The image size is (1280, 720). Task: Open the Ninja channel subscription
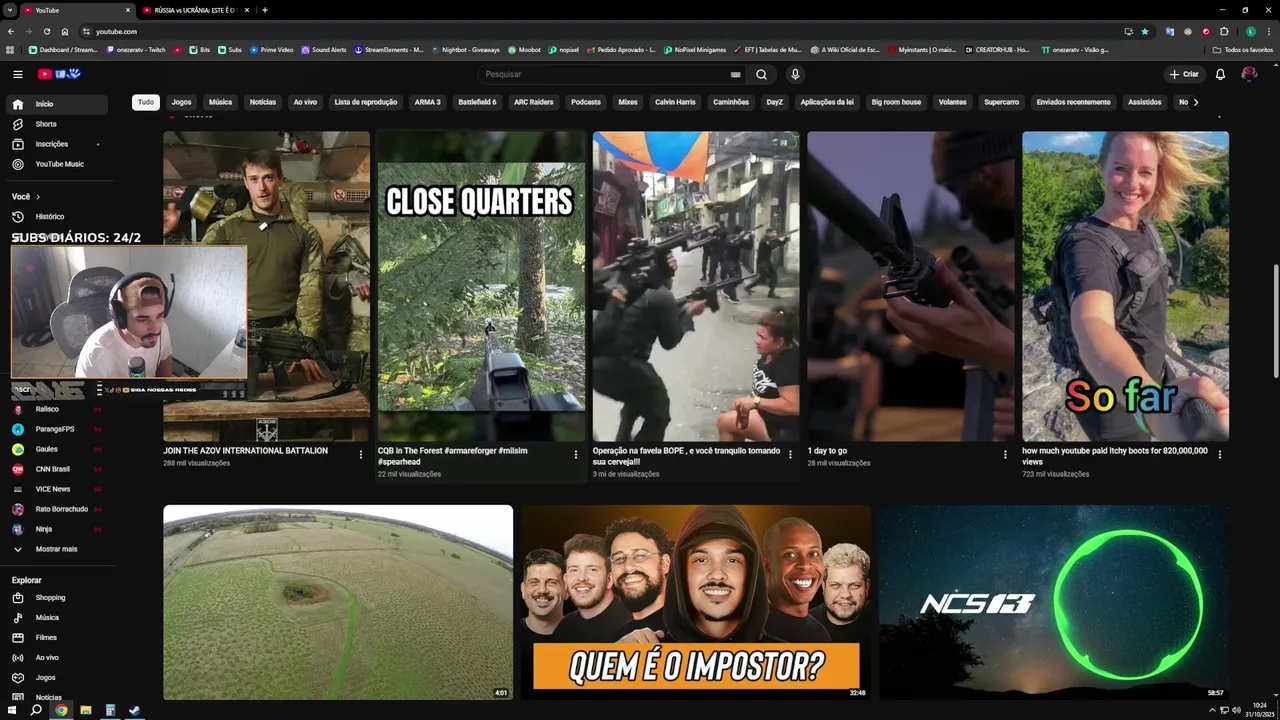(56, 529)
